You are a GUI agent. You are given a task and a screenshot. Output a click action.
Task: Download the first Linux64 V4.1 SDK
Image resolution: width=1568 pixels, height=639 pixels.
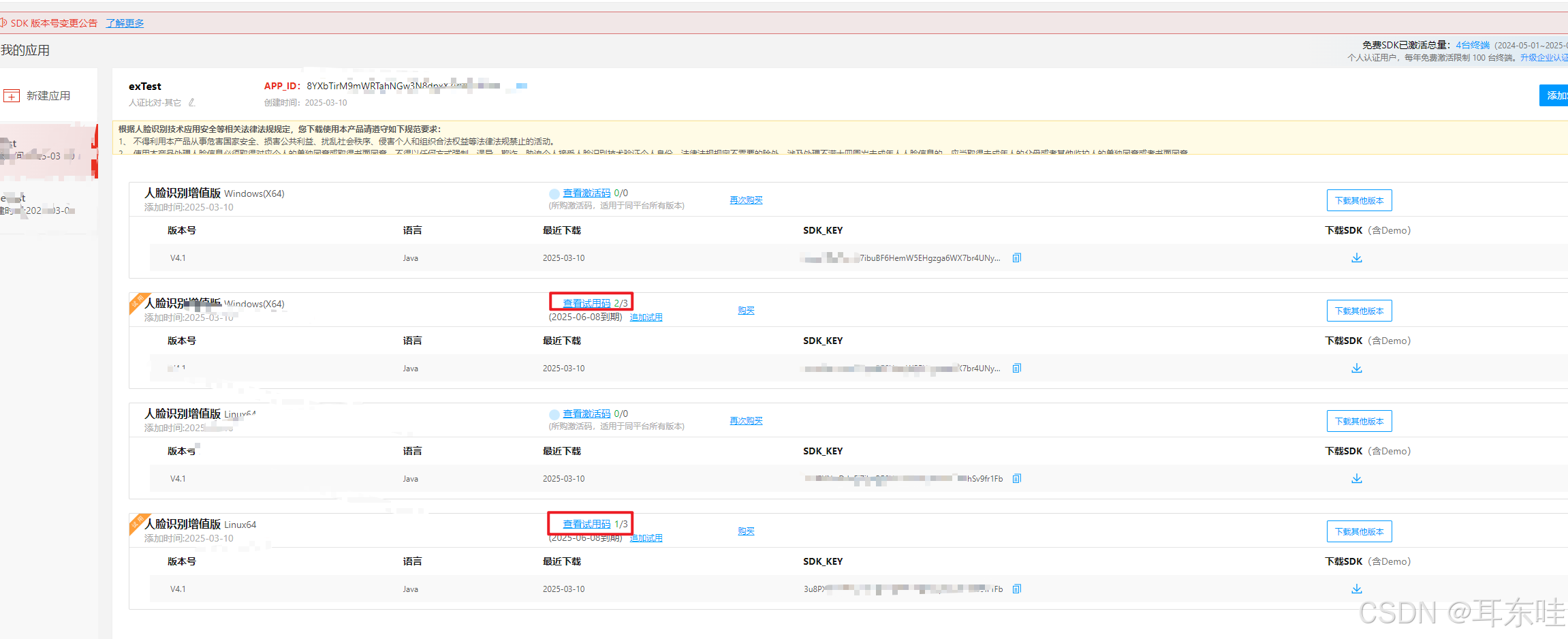coord(1356,478)
